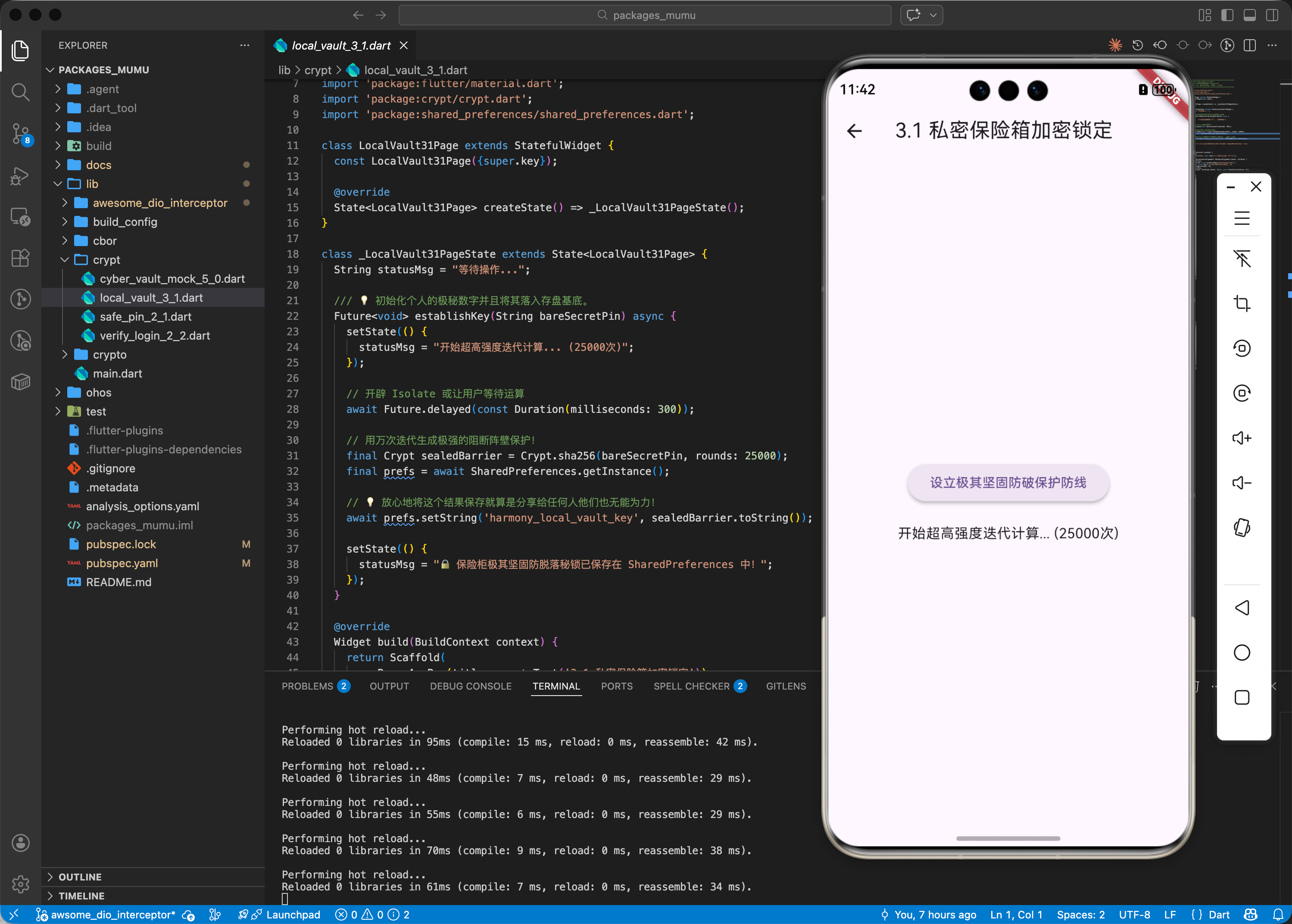
Task: Toggle primary side bar layout button
Action: point(1227,16)
